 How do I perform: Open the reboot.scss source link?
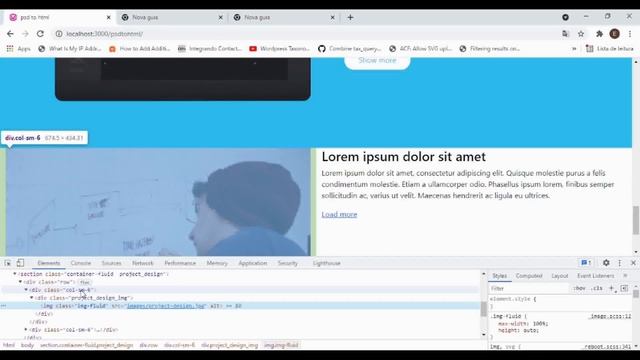[608, 347]
